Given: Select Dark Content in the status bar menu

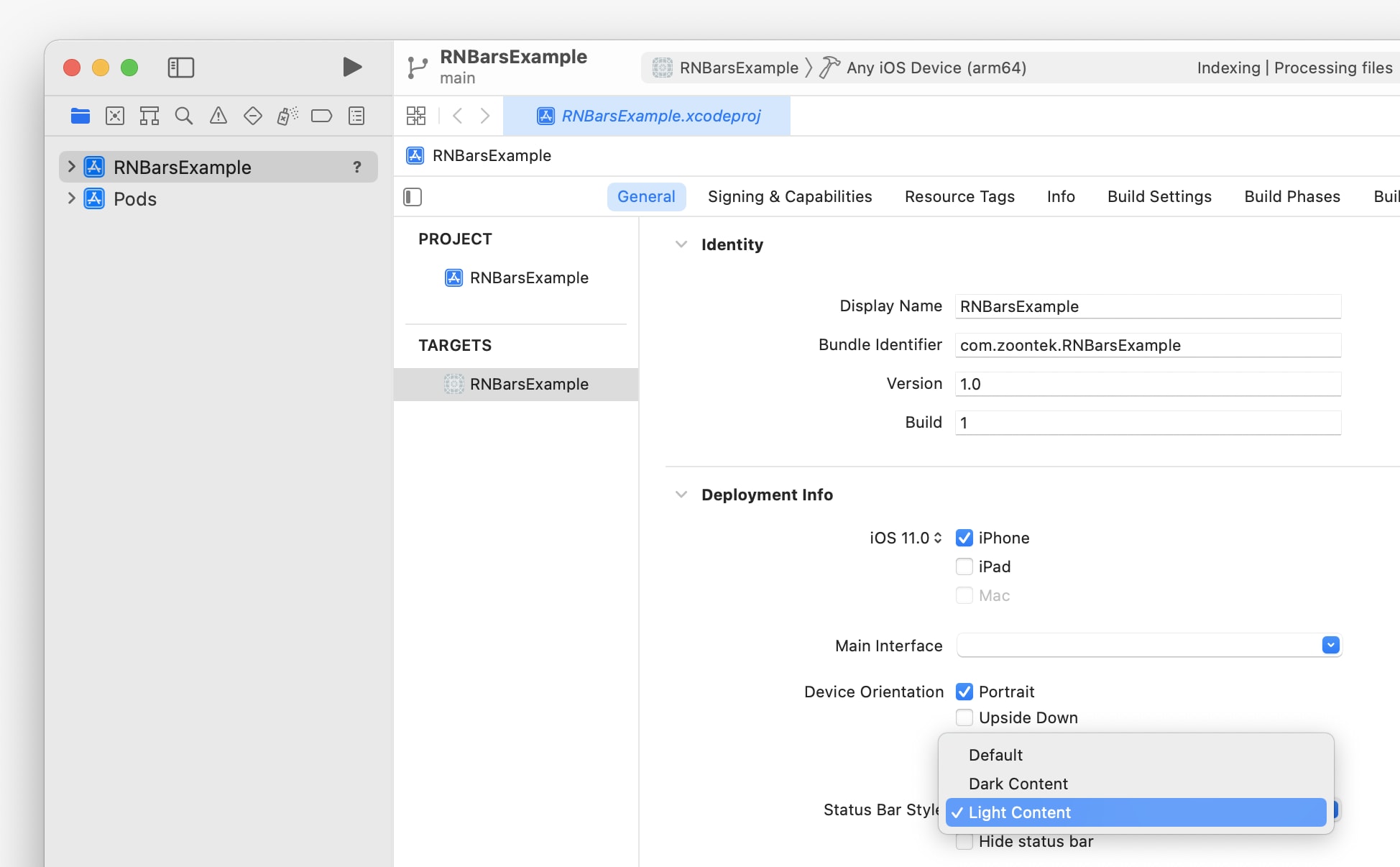Looking at the screenshot, I should [1018, 784].
